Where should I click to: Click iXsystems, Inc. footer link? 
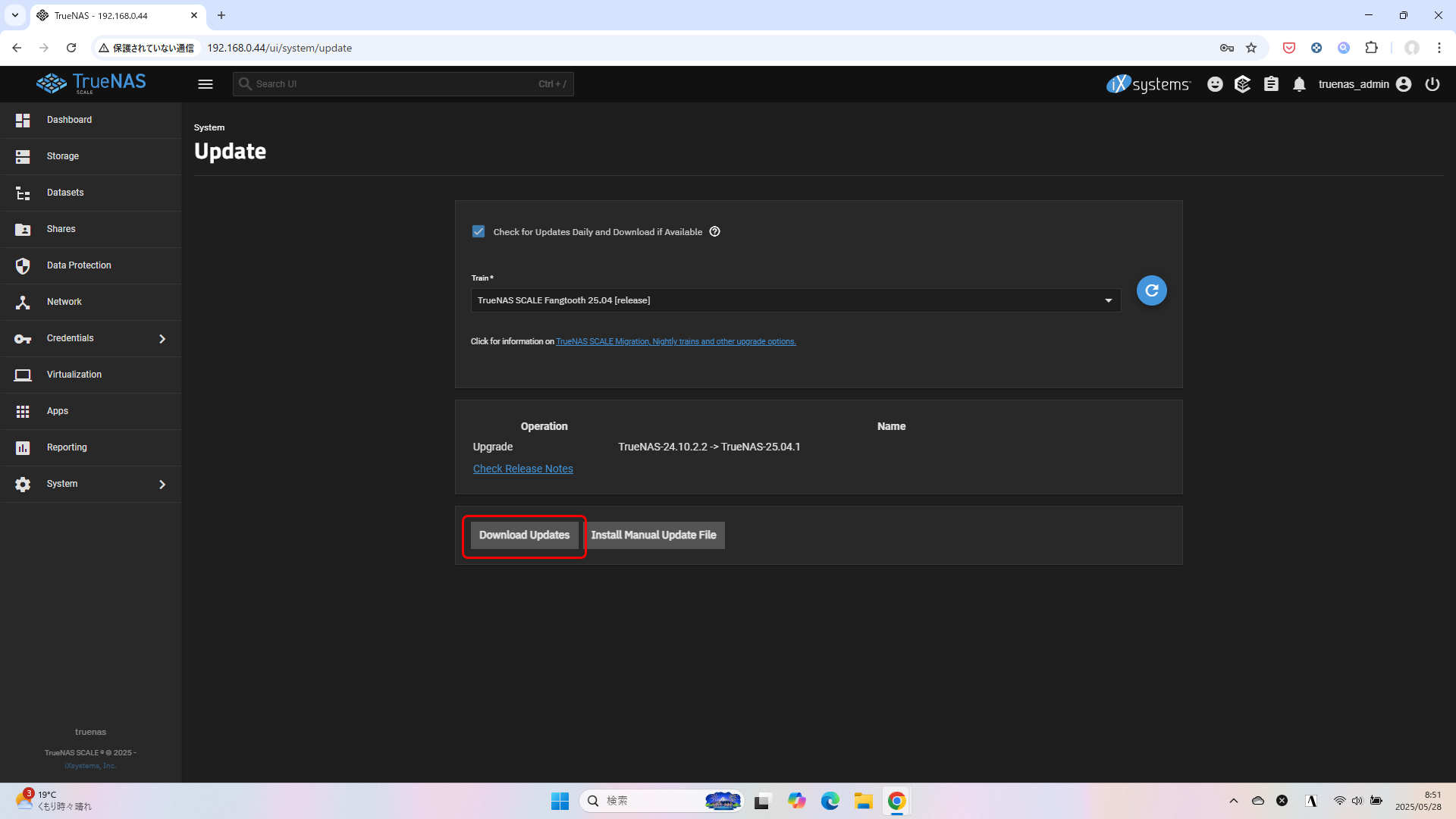pos(90,766)
